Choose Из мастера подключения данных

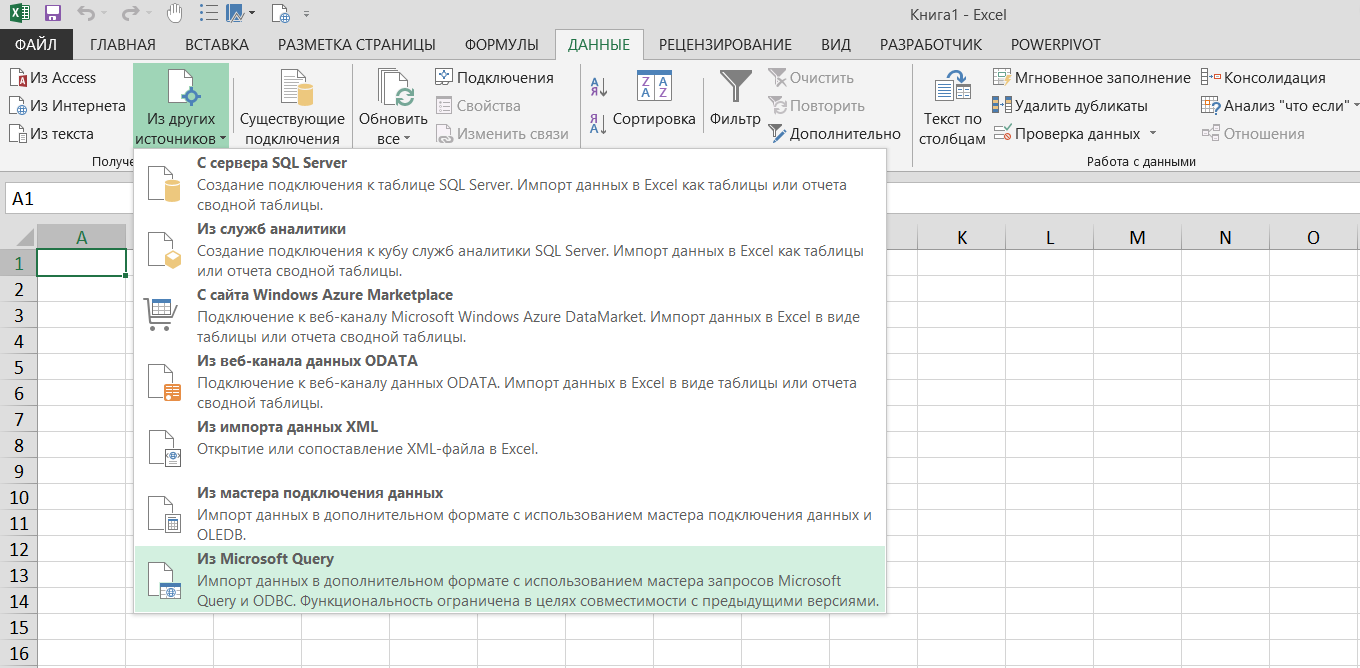pyautogui.click(x=510, y=513)
